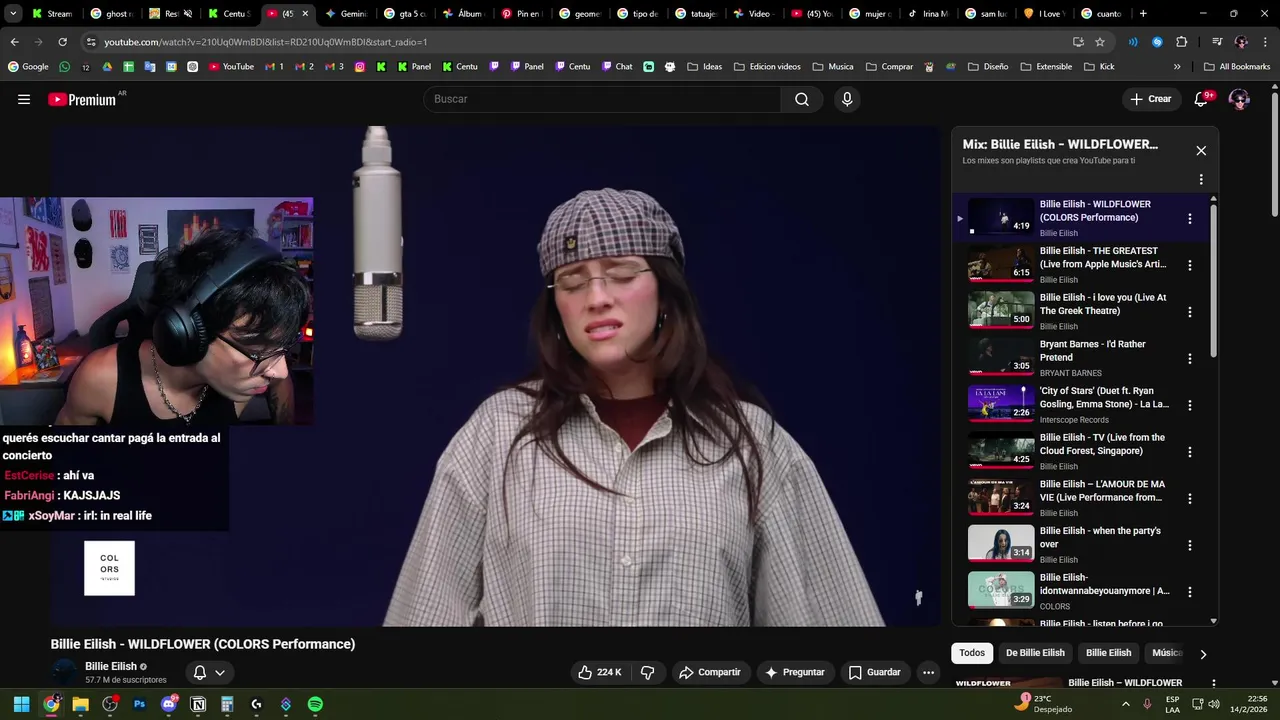Click the Crear button

(x=1151, y=99)
